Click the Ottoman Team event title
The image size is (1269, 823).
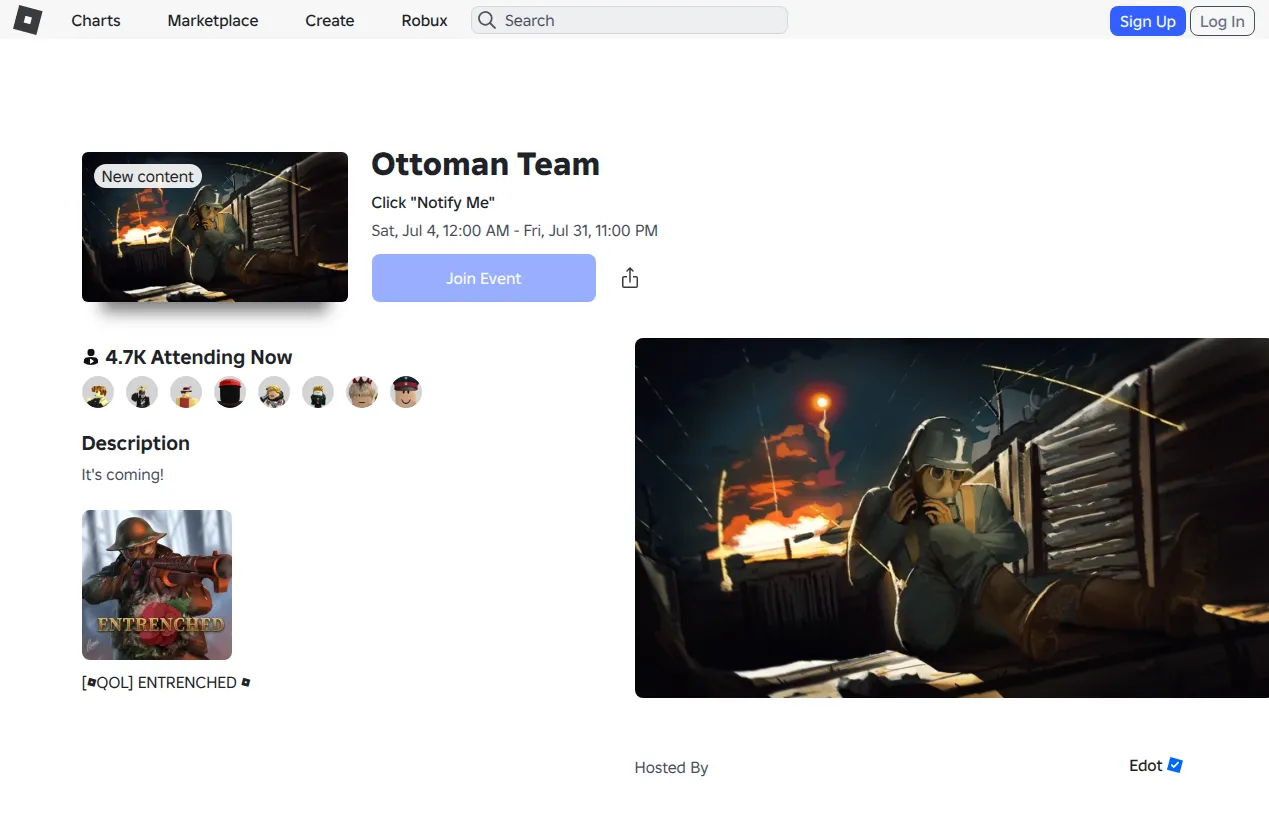click(x=485, y=164)
